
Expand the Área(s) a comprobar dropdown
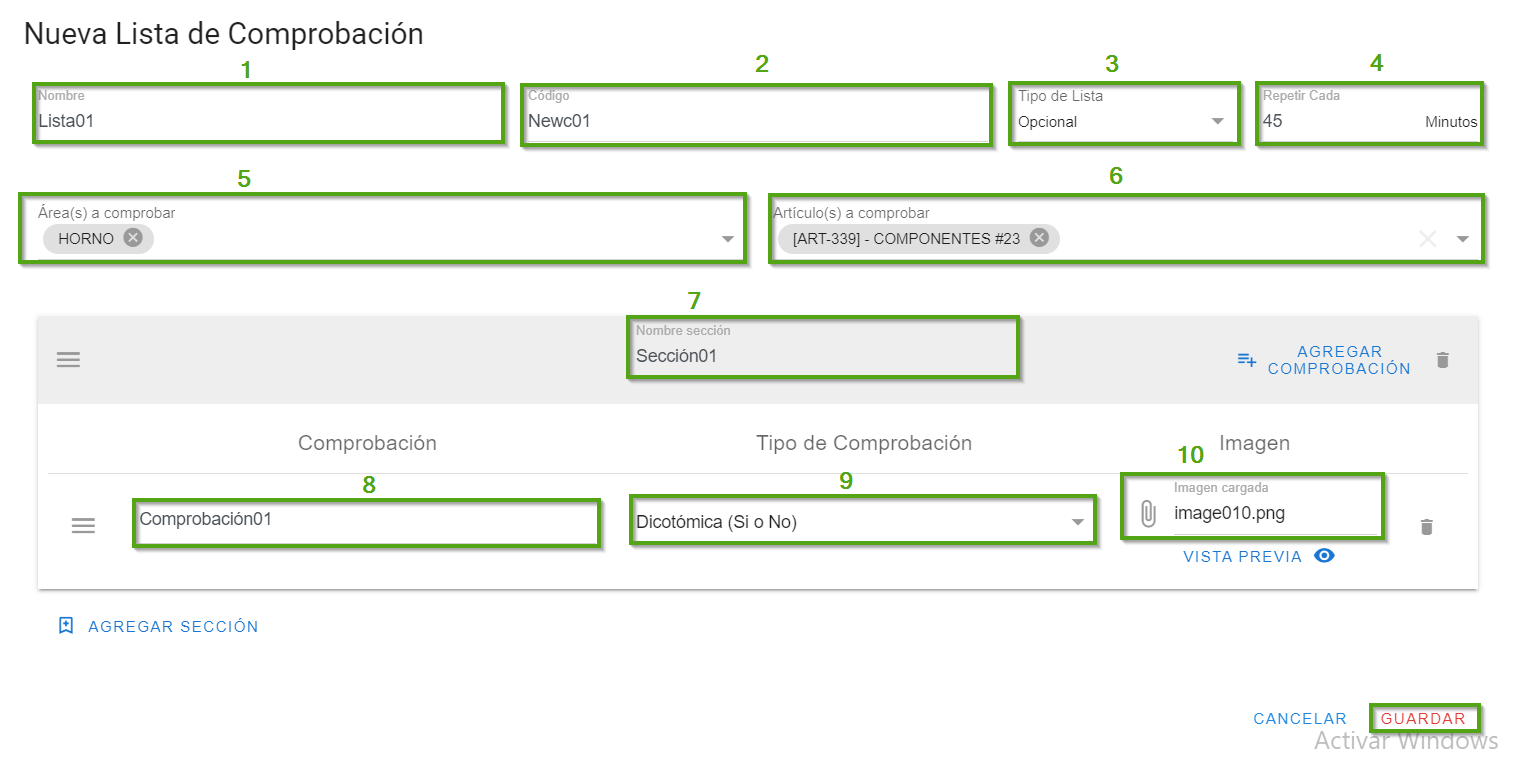pyautogui.click(x=728, y=240)
